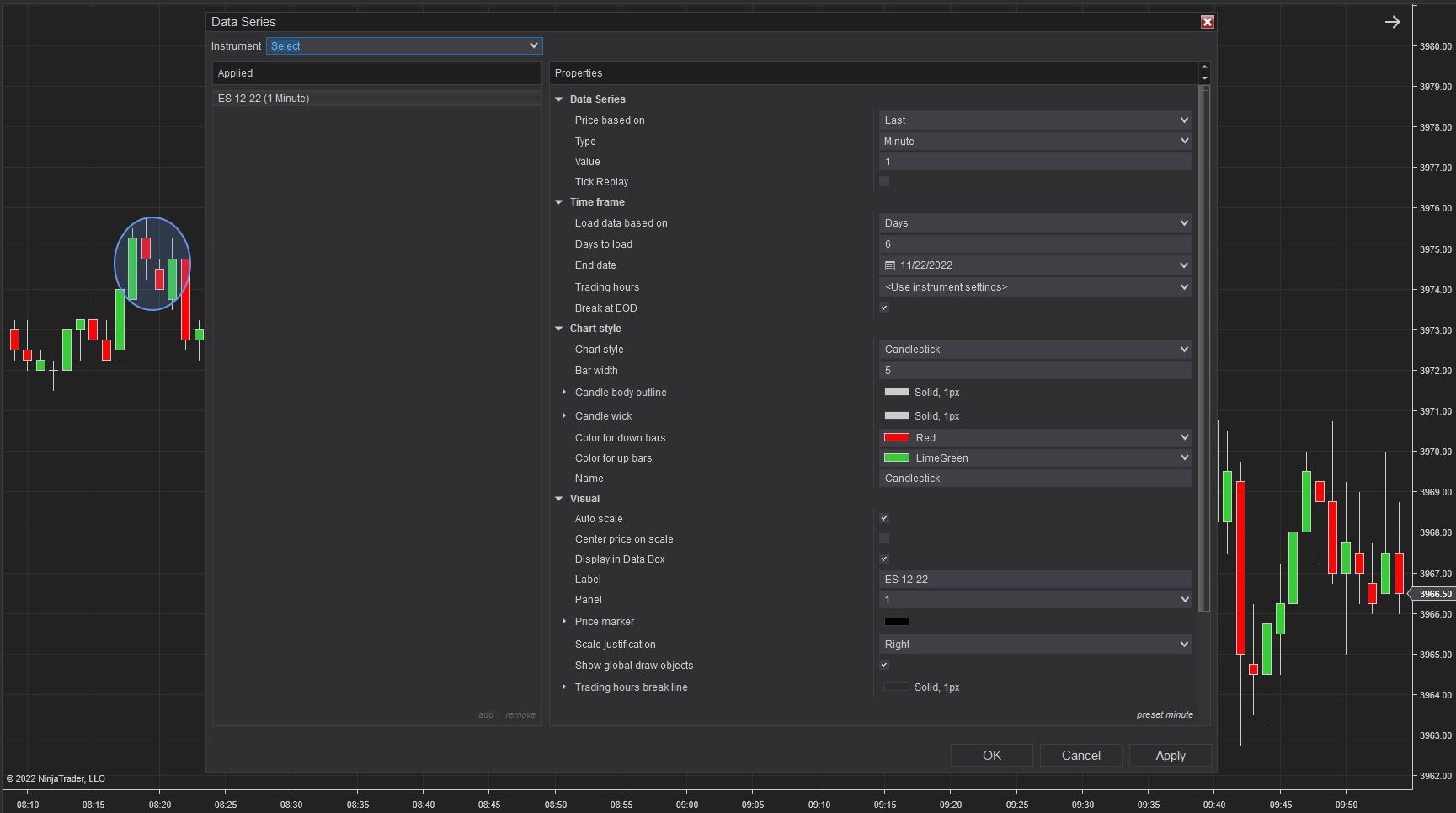This screenshot has width=1456, height=813.
Task: Open the Trading hours dropdown
Action: (x=1035, y=287)
